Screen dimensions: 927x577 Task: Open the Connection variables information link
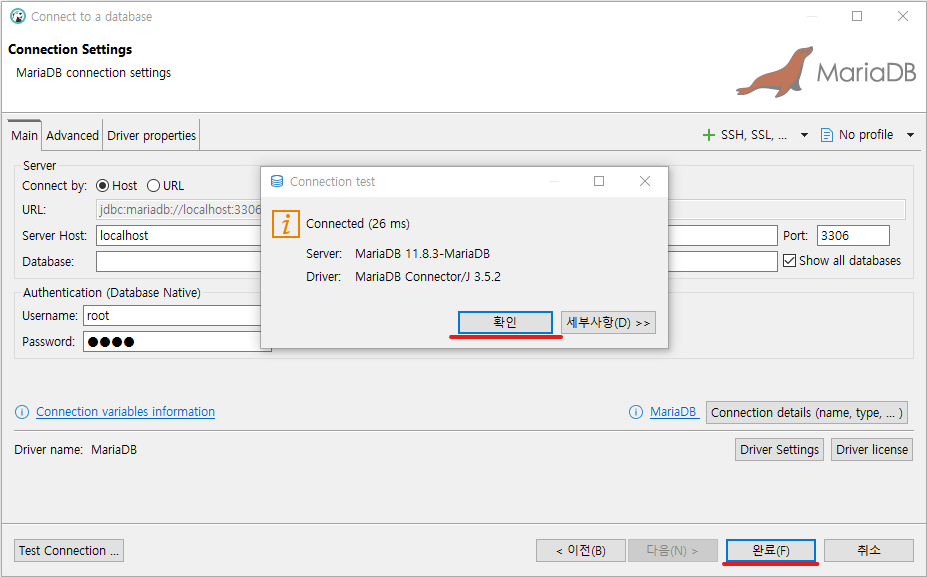(x=125, y=412)
